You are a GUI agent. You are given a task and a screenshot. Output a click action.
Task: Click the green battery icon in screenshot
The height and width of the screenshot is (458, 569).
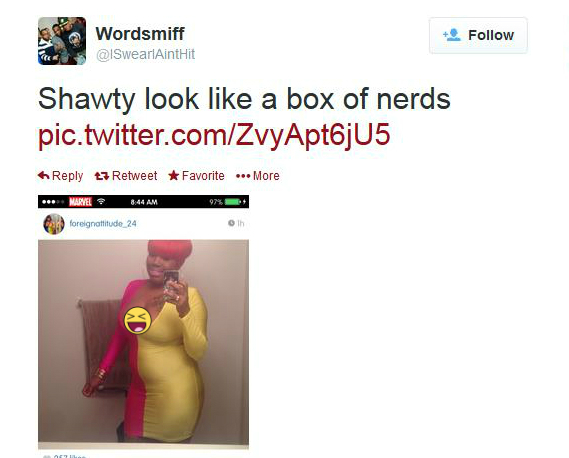click(x=232, y=202)
